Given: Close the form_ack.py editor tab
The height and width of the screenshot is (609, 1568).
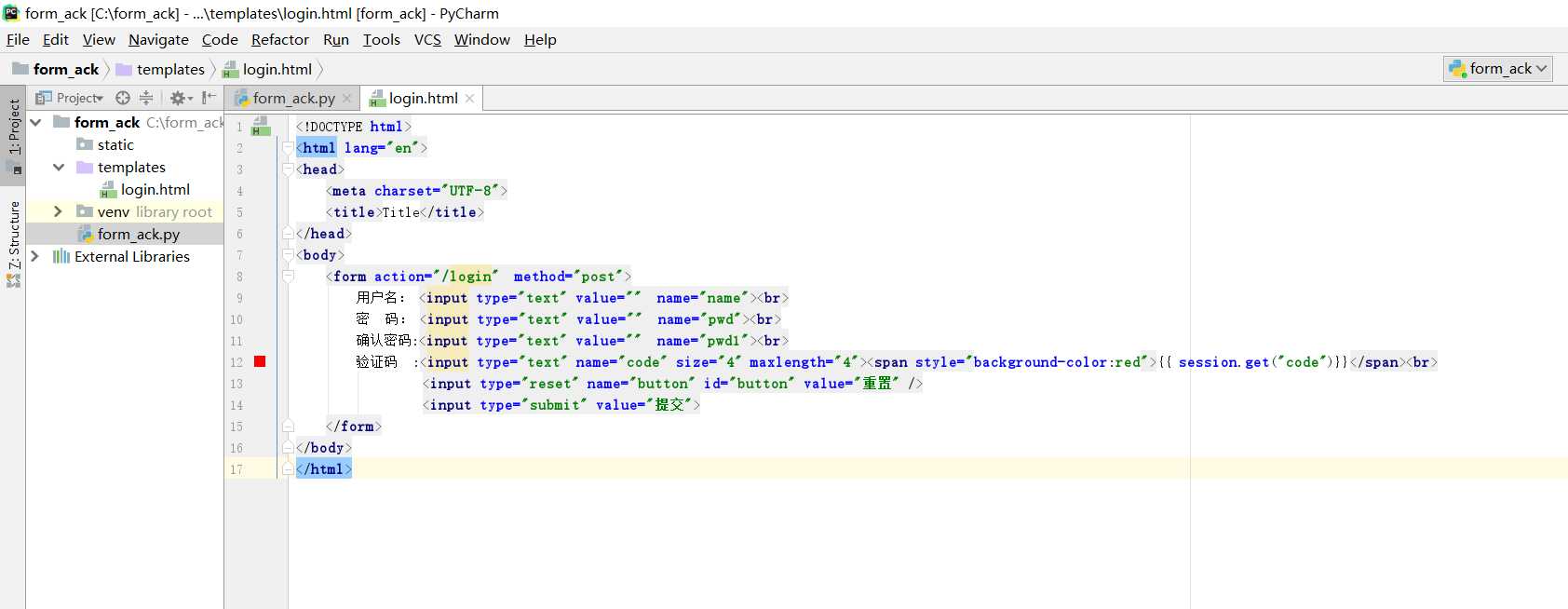Looking at the screenshot, I should pos(347,99).
